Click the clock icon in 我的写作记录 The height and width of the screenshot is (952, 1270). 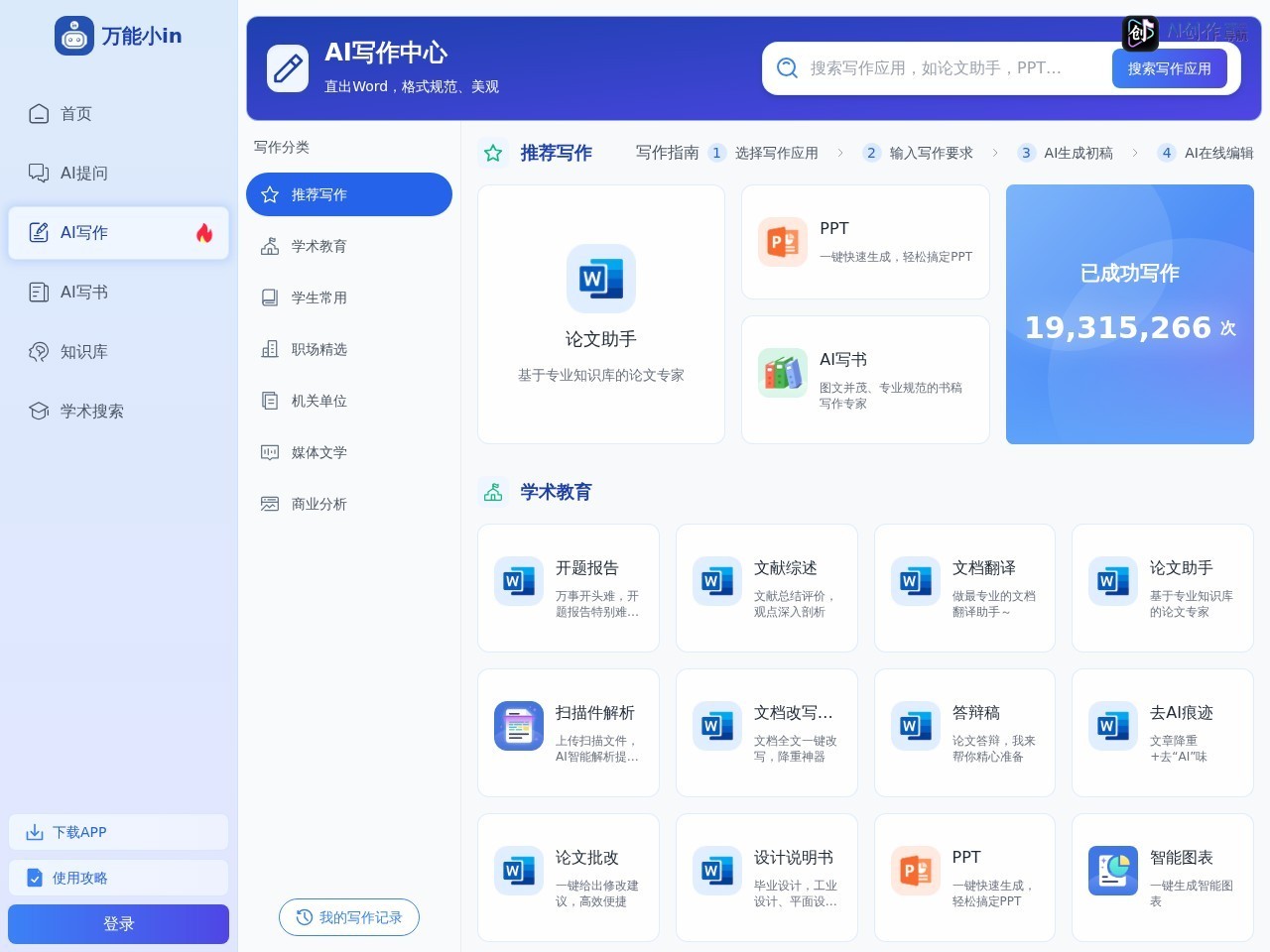coord(305,917)
